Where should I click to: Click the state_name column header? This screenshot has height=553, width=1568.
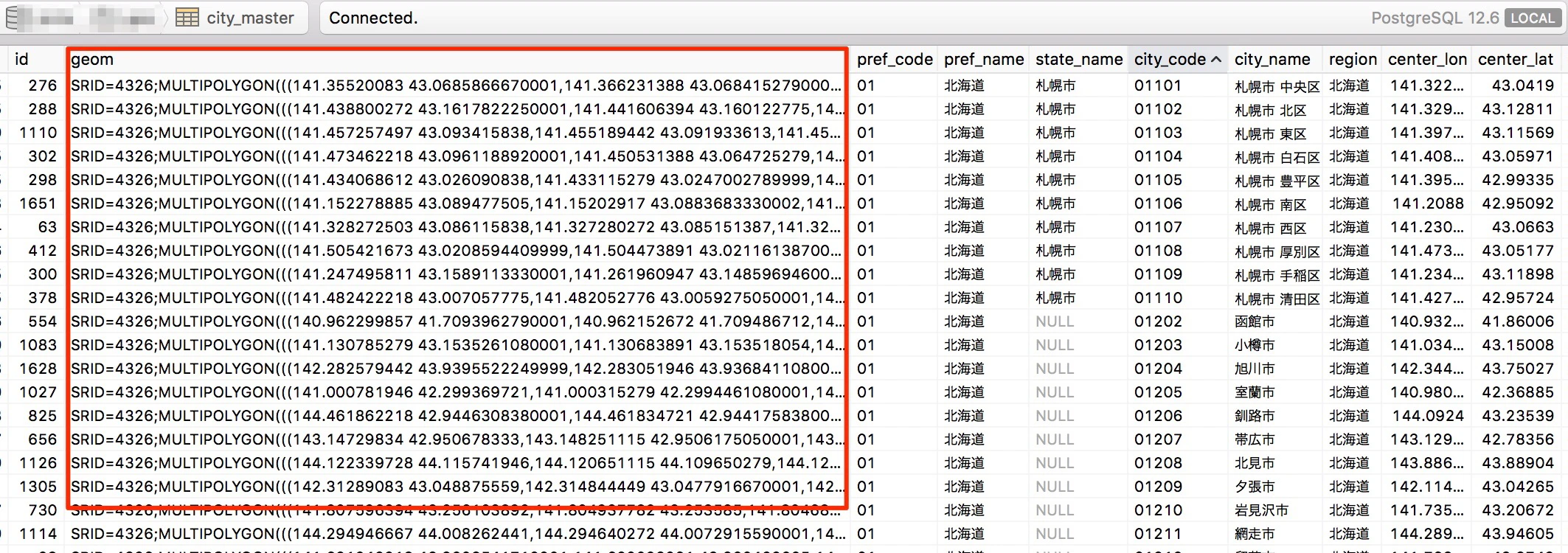[x=1079, y=59]
